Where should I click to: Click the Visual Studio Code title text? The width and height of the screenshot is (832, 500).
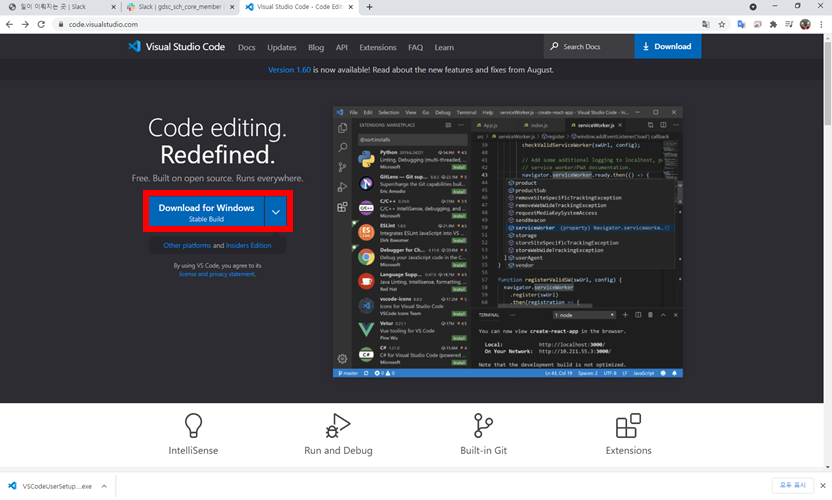(x=185, y=47)
